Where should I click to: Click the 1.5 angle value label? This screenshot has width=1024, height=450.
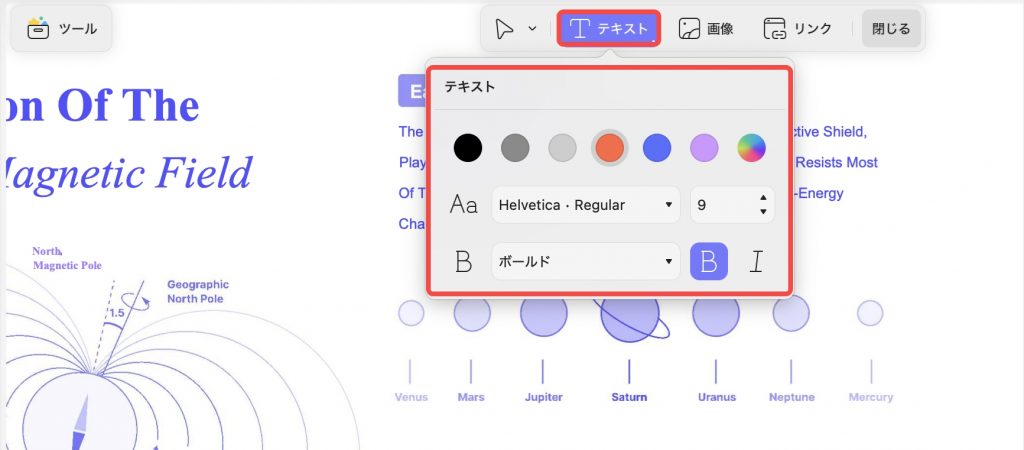116,313
